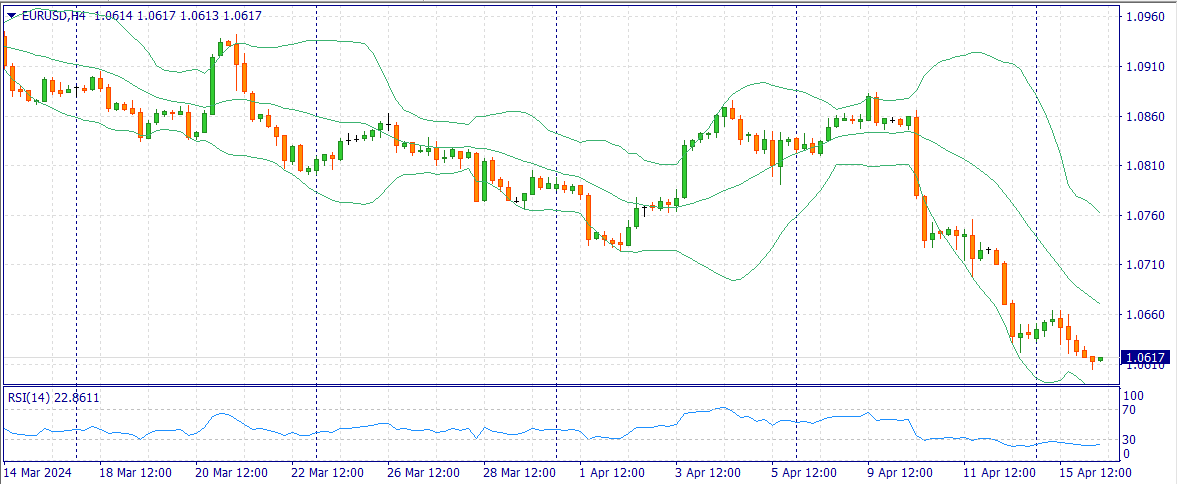Click the 1.0960 price scale label
1177x484 pixels.
coord(1144,17)
